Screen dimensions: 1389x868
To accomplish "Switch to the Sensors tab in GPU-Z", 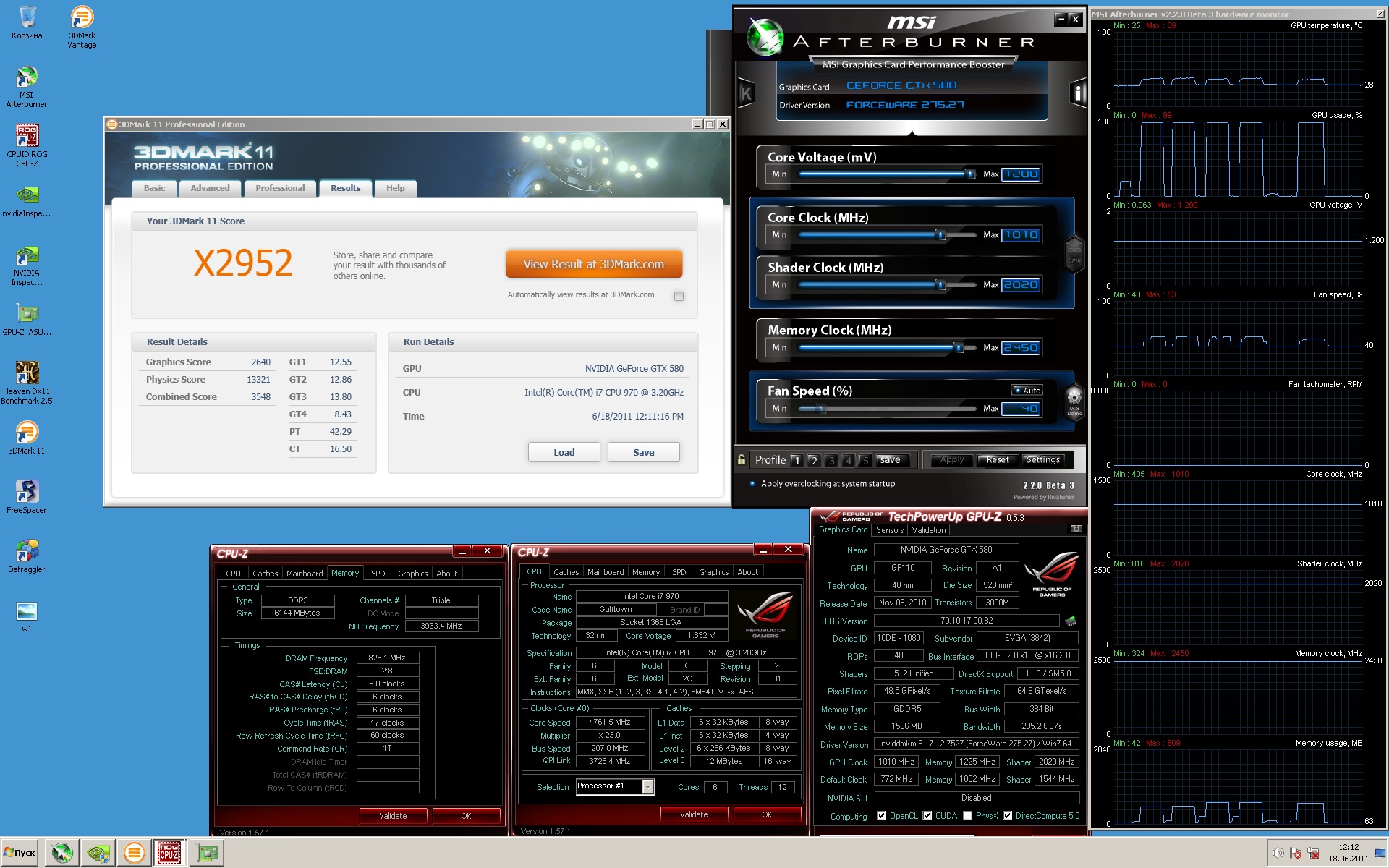I will tap(889, 530).
